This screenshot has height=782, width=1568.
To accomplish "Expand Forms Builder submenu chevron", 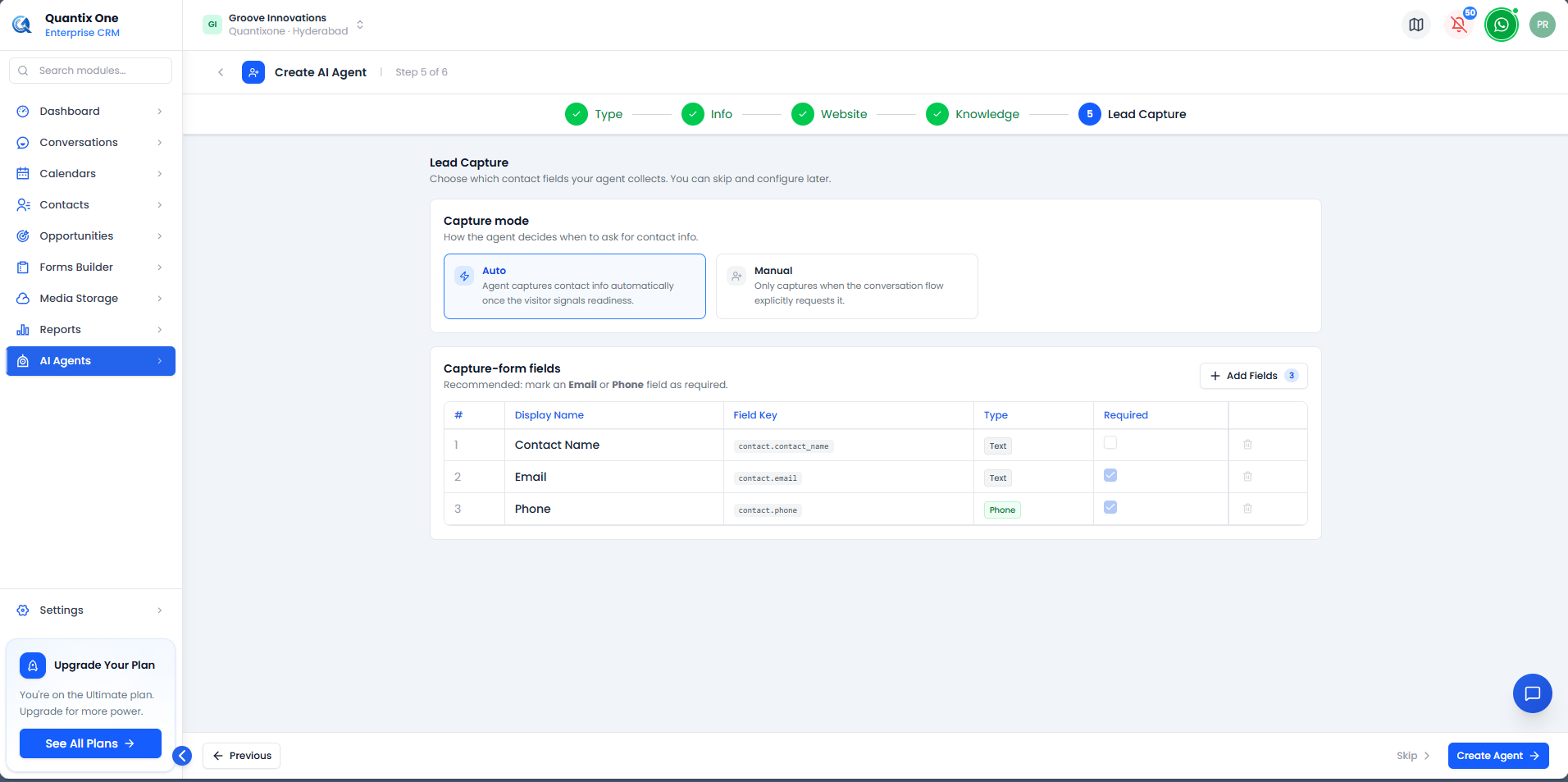I will point(160,268).
